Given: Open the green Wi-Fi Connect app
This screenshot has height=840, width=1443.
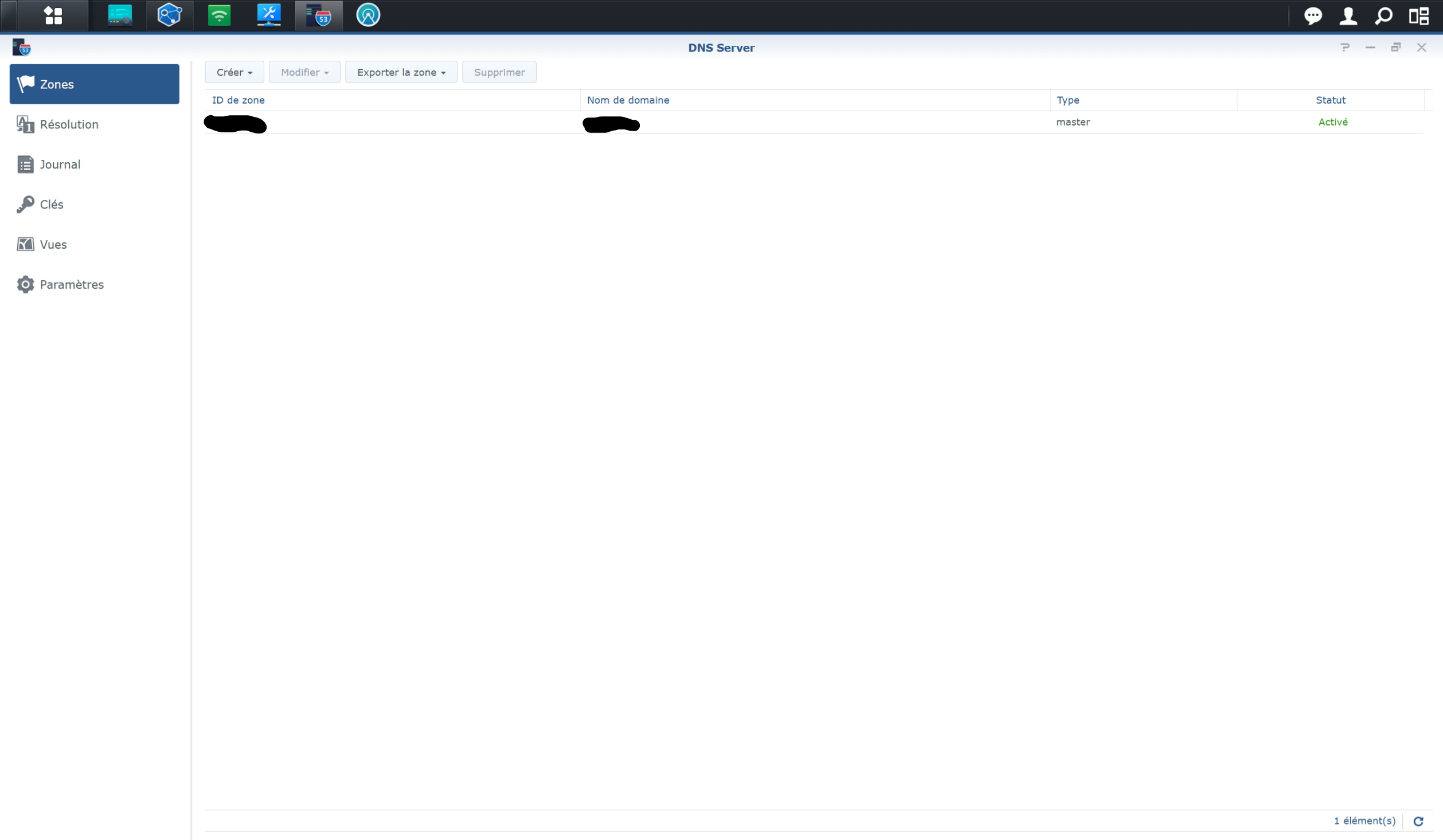Looking at the screenshot, I should tap(219, 15).
